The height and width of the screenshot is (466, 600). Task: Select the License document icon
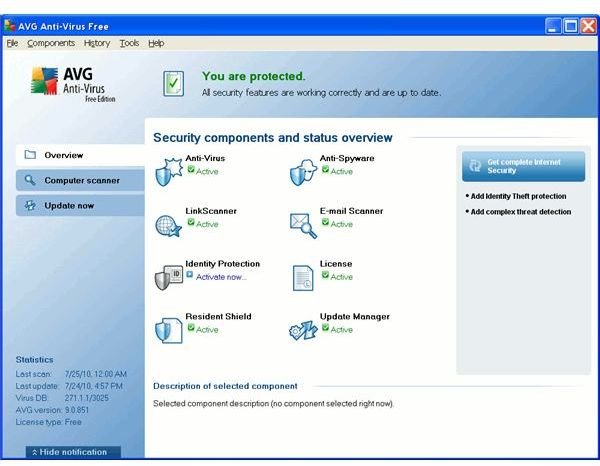pyautogui.click(x=303, y=278)
